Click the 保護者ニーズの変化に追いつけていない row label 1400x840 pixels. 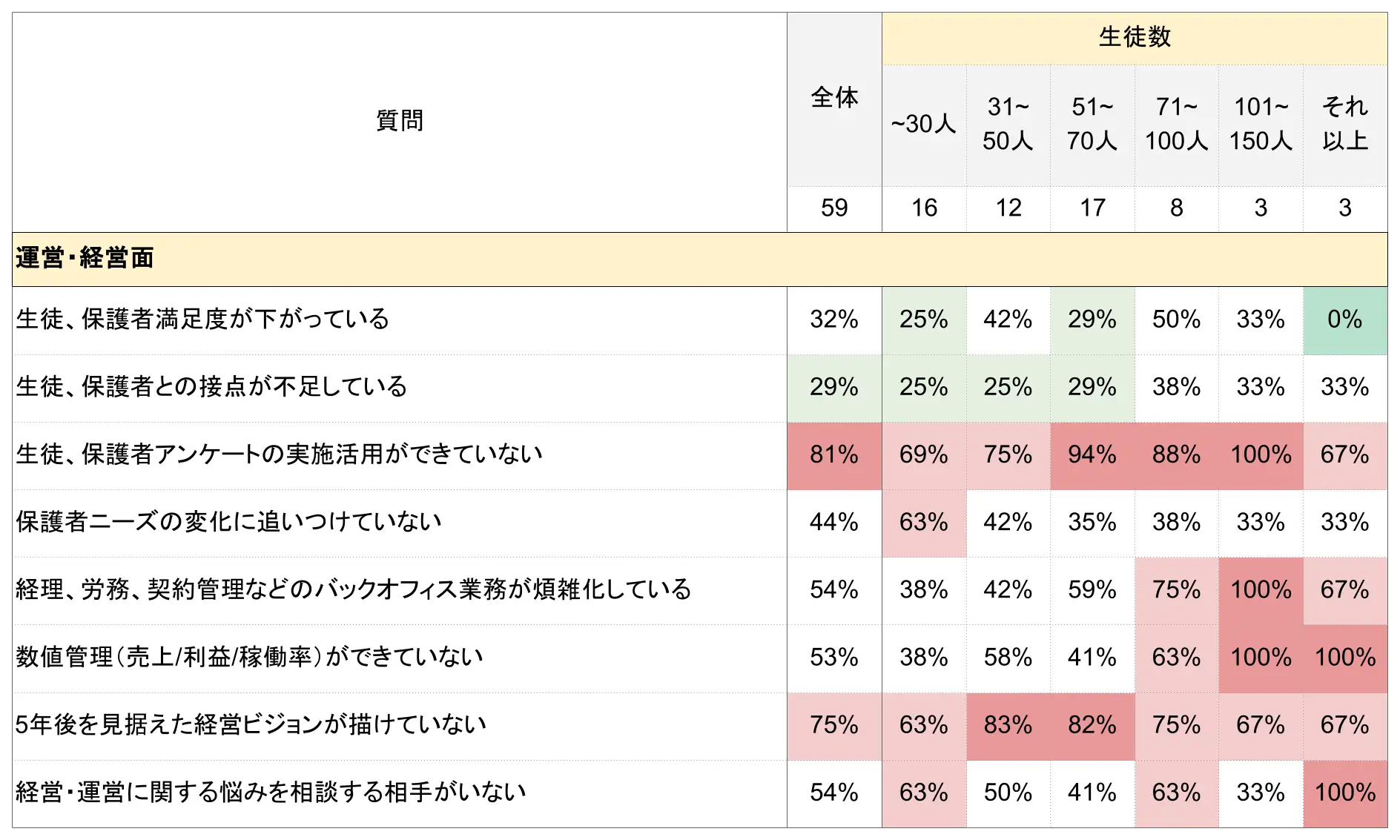click(228, 523)
